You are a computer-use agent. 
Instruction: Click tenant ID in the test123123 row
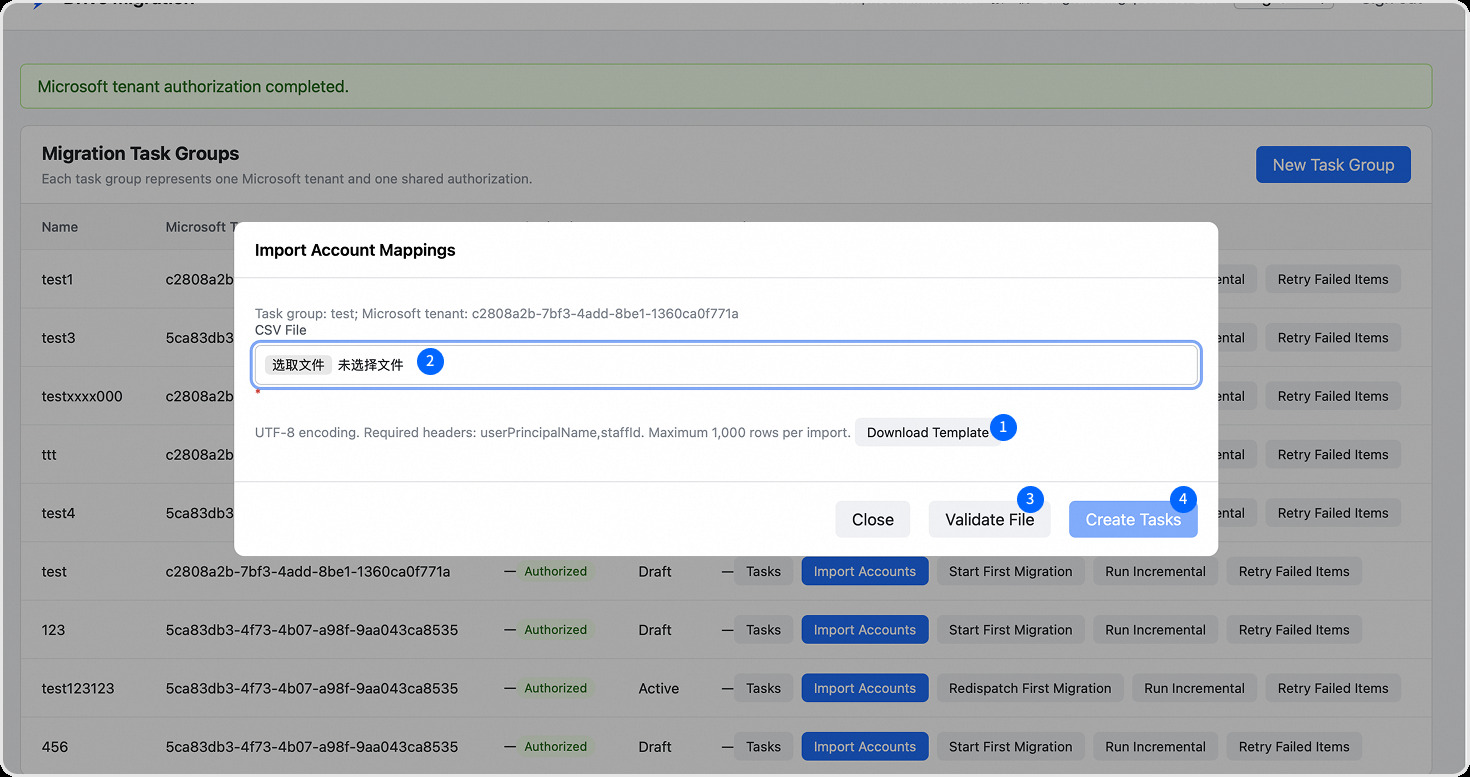312,688
